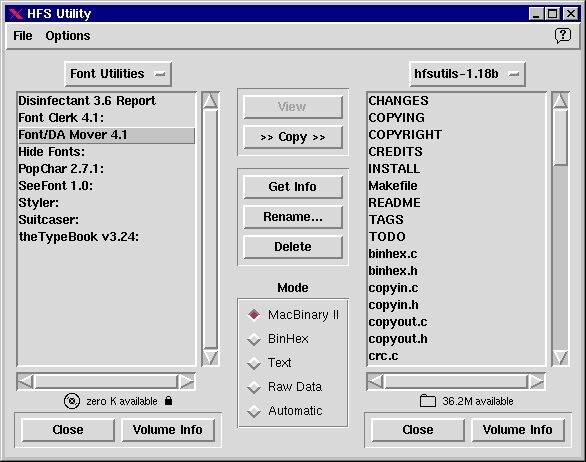
Task: Open the help balloon icon
Action: tap(562, 36)
